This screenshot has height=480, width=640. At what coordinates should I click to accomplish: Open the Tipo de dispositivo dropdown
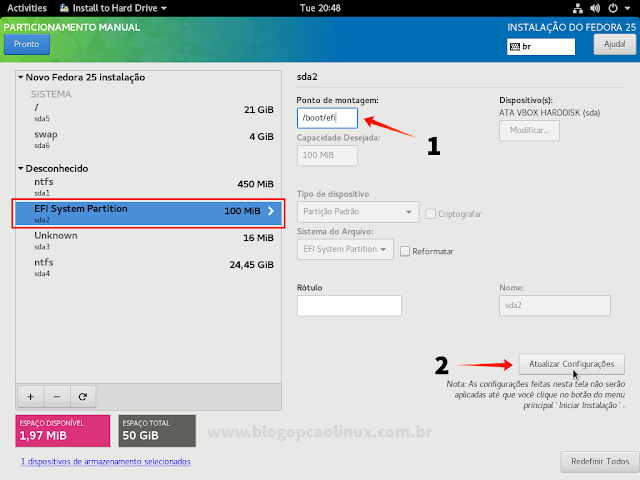click(x=358, y=212)
